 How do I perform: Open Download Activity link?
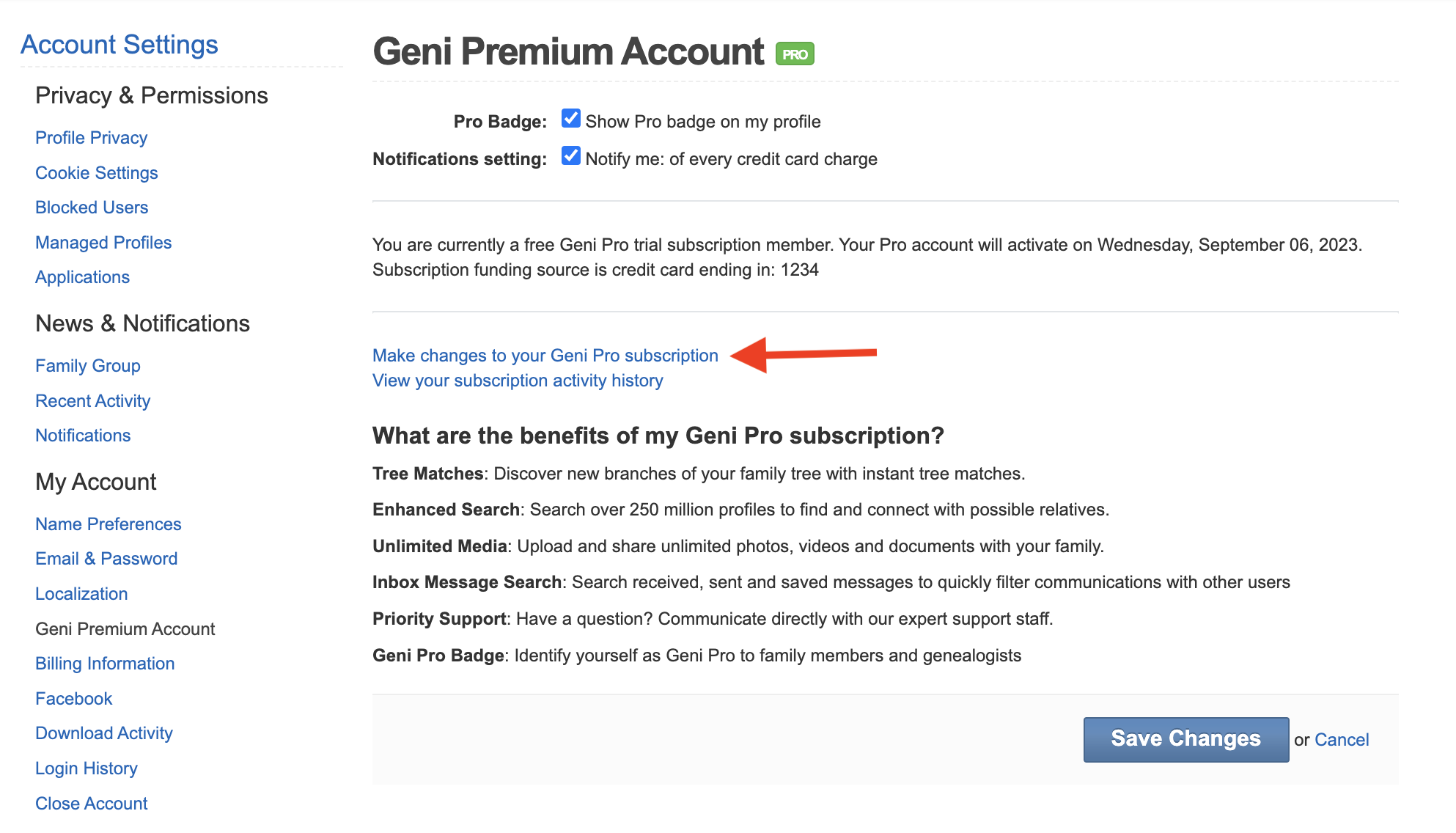click(x=104, y=733)
